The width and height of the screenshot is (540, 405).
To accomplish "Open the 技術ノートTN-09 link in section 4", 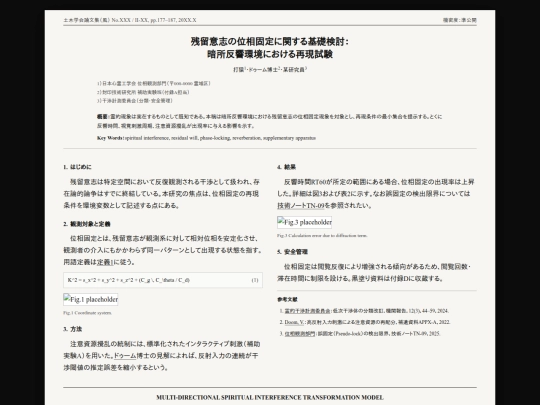I will coord(301,206).
